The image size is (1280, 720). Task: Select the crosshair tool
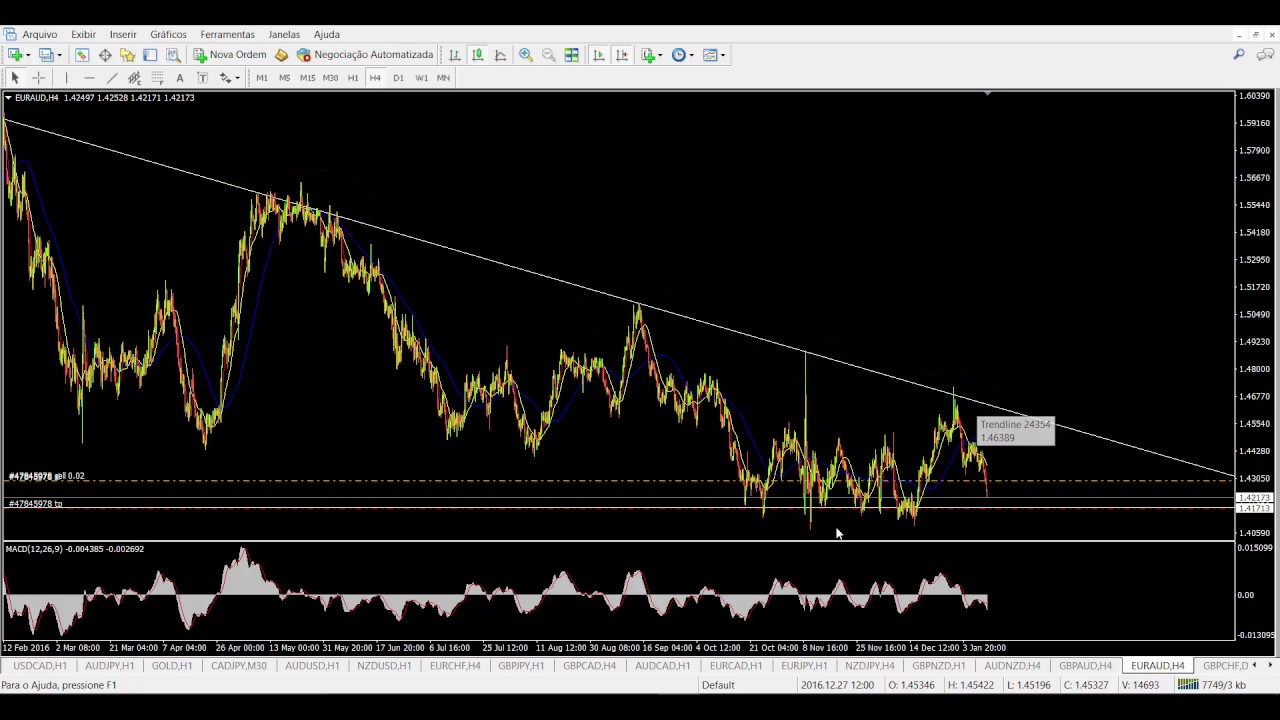[39, 78]
